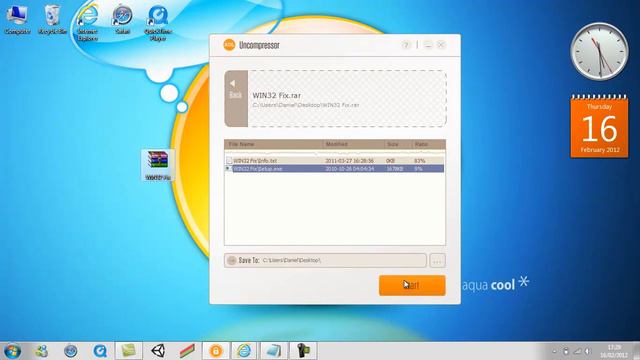Click the round icon beside Save To

[231, 260]
